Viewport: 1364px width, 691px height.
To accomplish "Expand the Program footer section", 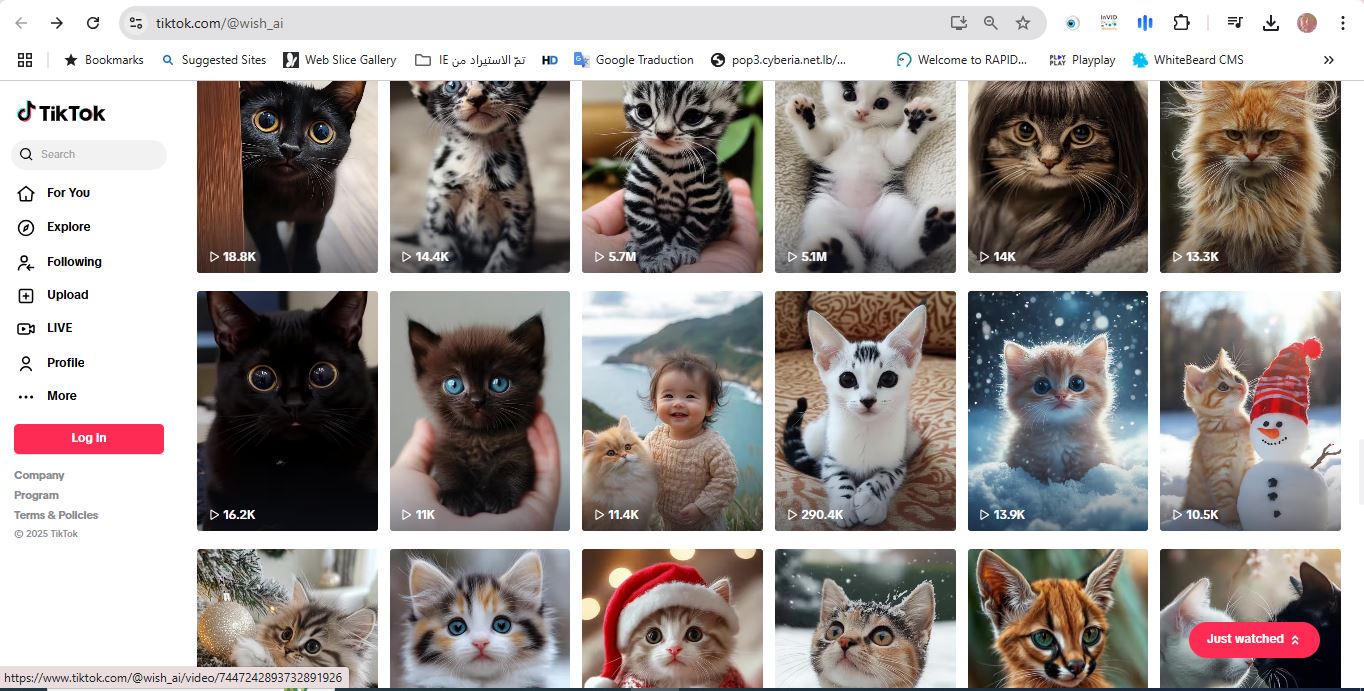I will (36, 495).
